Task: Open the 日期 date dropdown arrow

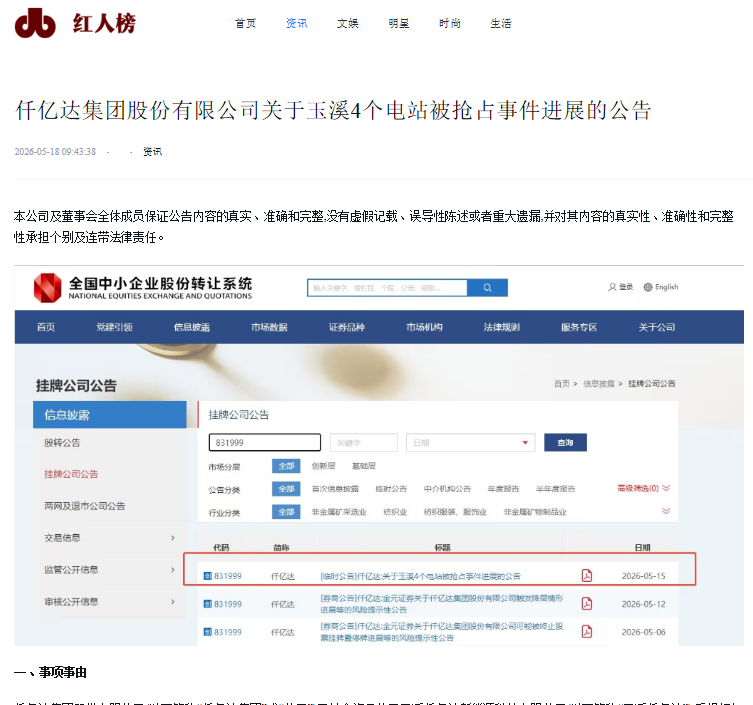Action: pos(525,442)
